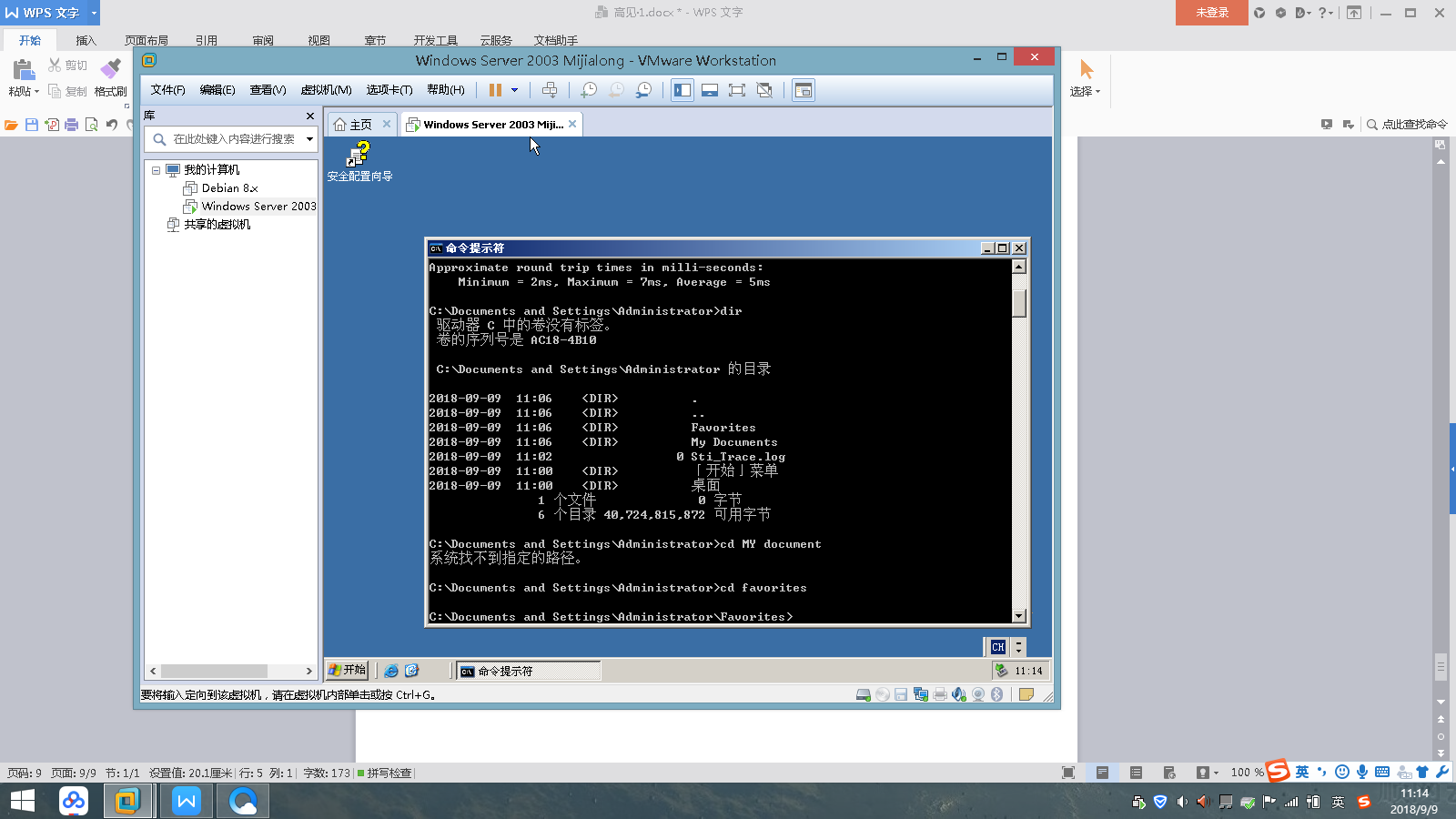
Task: Click the WPS 未登录 login button
Action: click(1212, 13)
